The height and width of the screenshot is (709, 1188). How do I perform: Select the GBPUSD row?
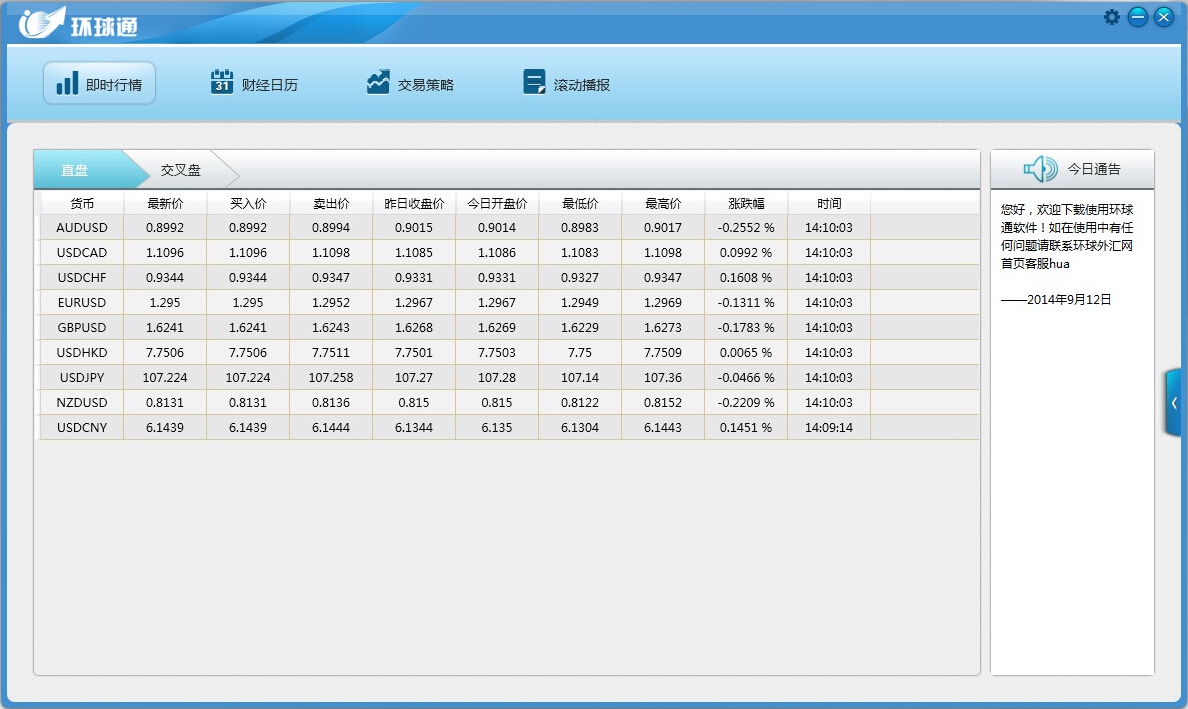pos(509,327)
